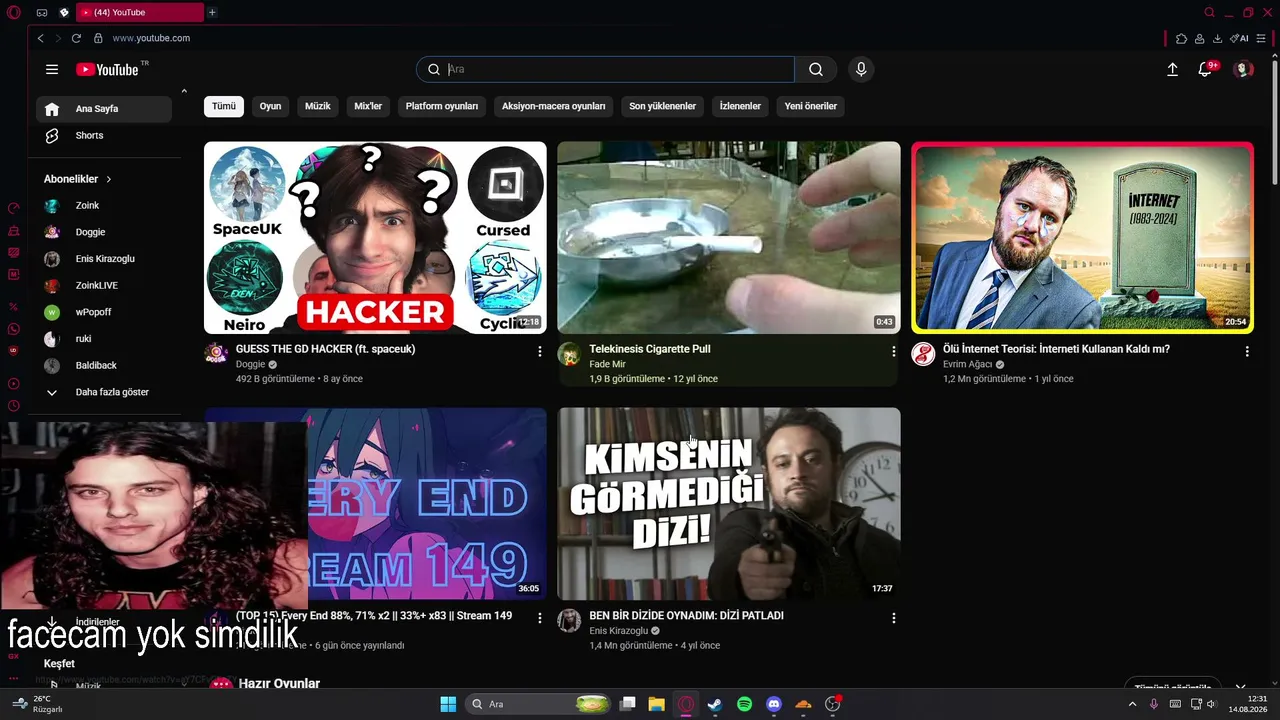Open Evrim Ağacı channel avatar
The width and height of the screenshot is (1280, 720).
923,354
